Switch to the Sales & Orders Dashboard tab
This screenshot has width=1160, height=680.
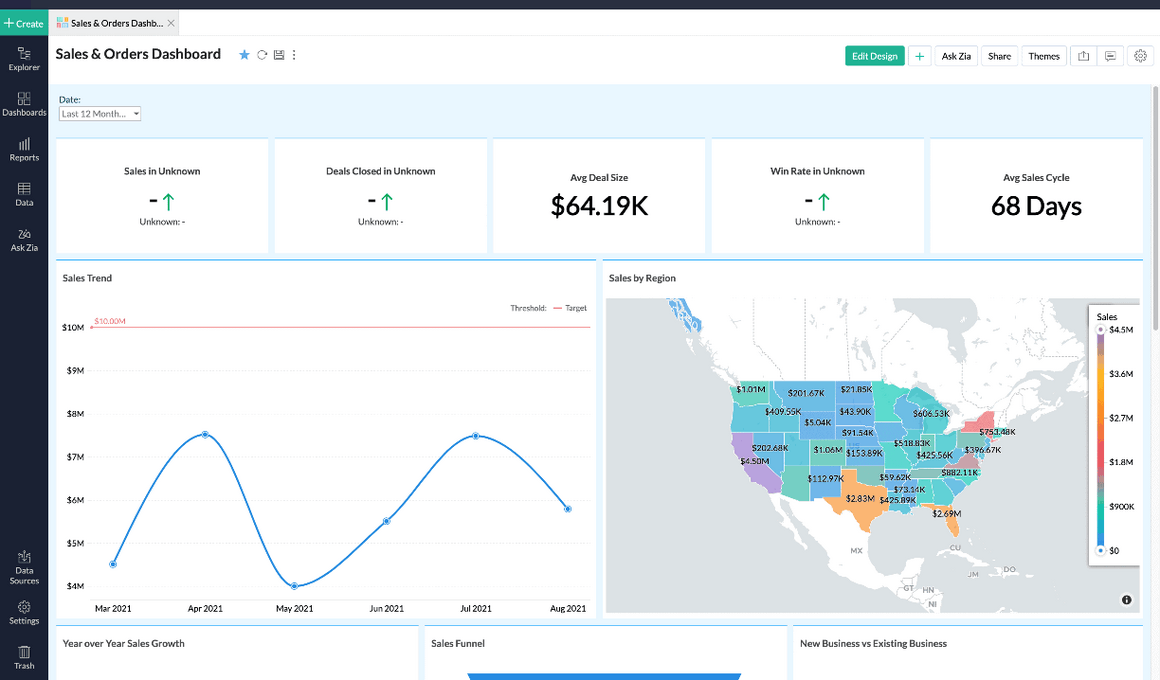pos(110,20)
